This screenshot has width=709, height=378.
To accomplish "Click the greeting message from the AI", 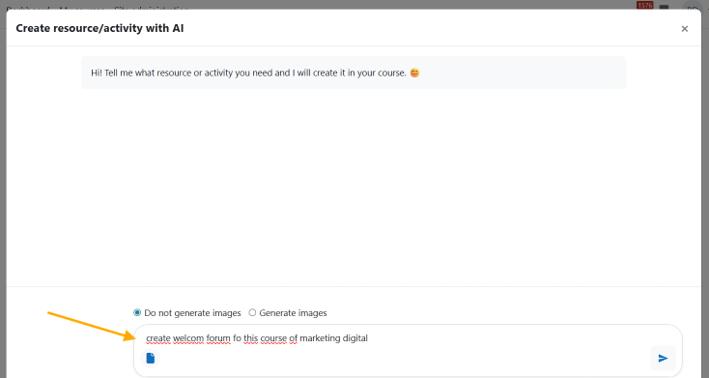I will (x=354, y=73).
